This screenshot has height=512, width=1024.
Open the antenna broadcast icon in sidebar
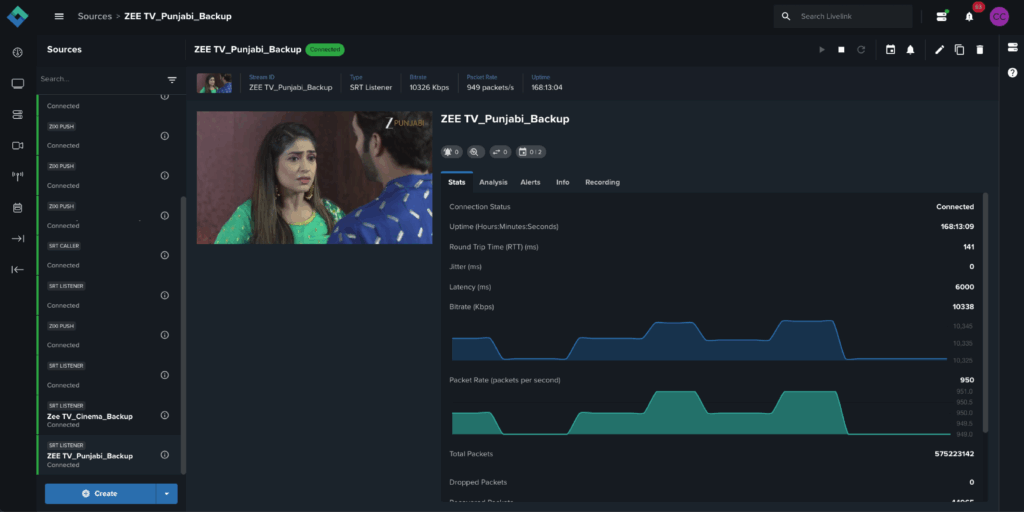click(x=17, y=177)
